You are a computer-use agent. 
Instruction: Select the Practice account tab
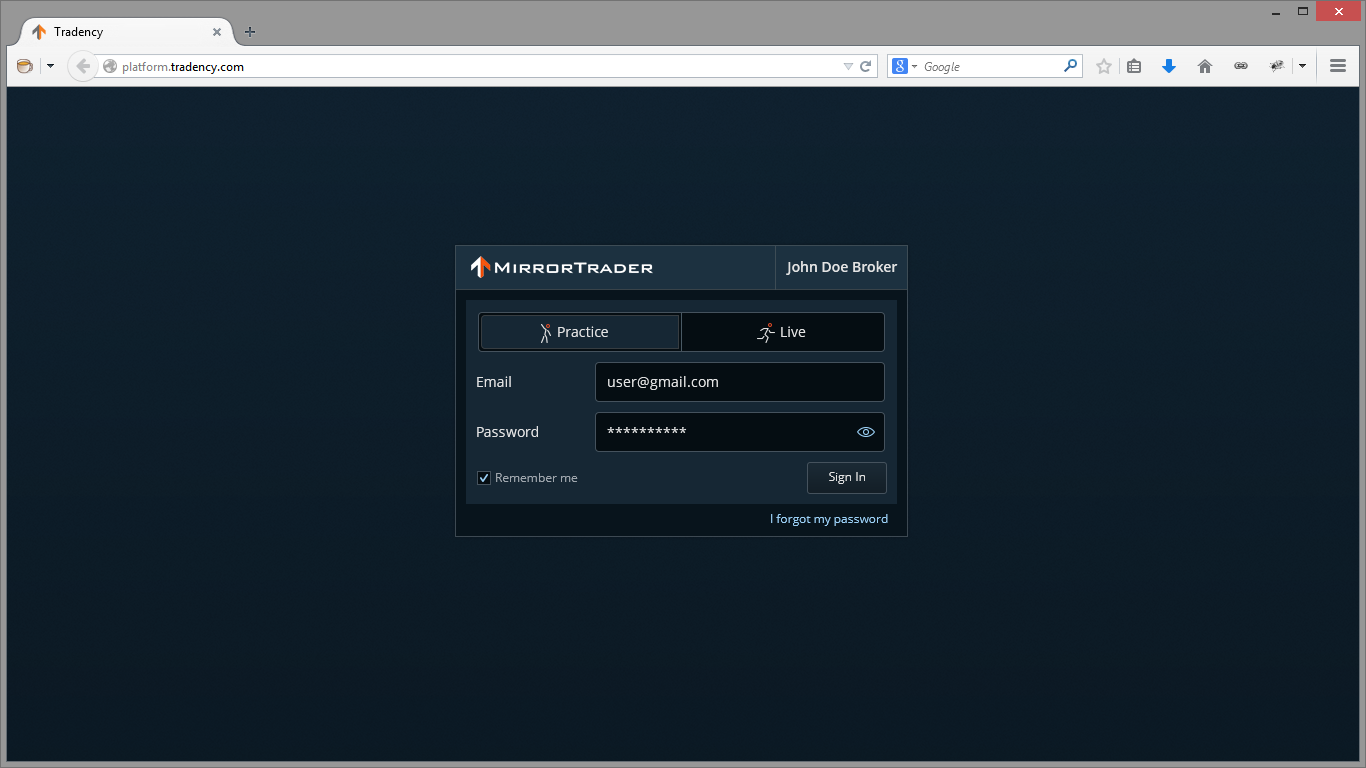[x=580, y=332]
